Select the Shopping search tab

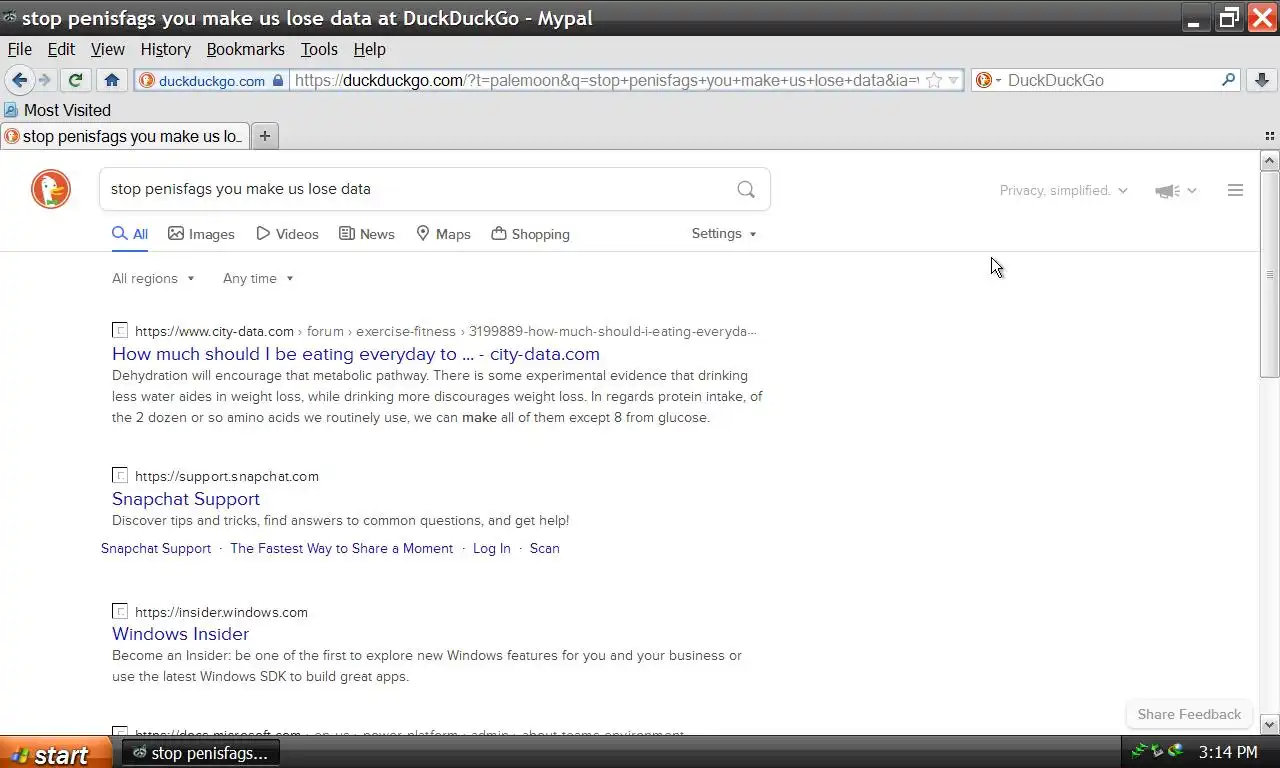(x=530, y=234)
